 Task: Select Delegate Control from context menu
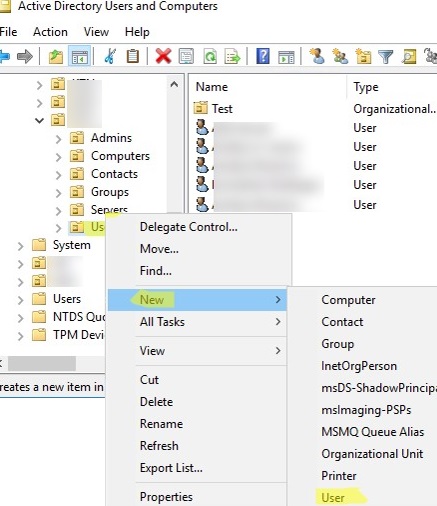click(x=189, y=227)
